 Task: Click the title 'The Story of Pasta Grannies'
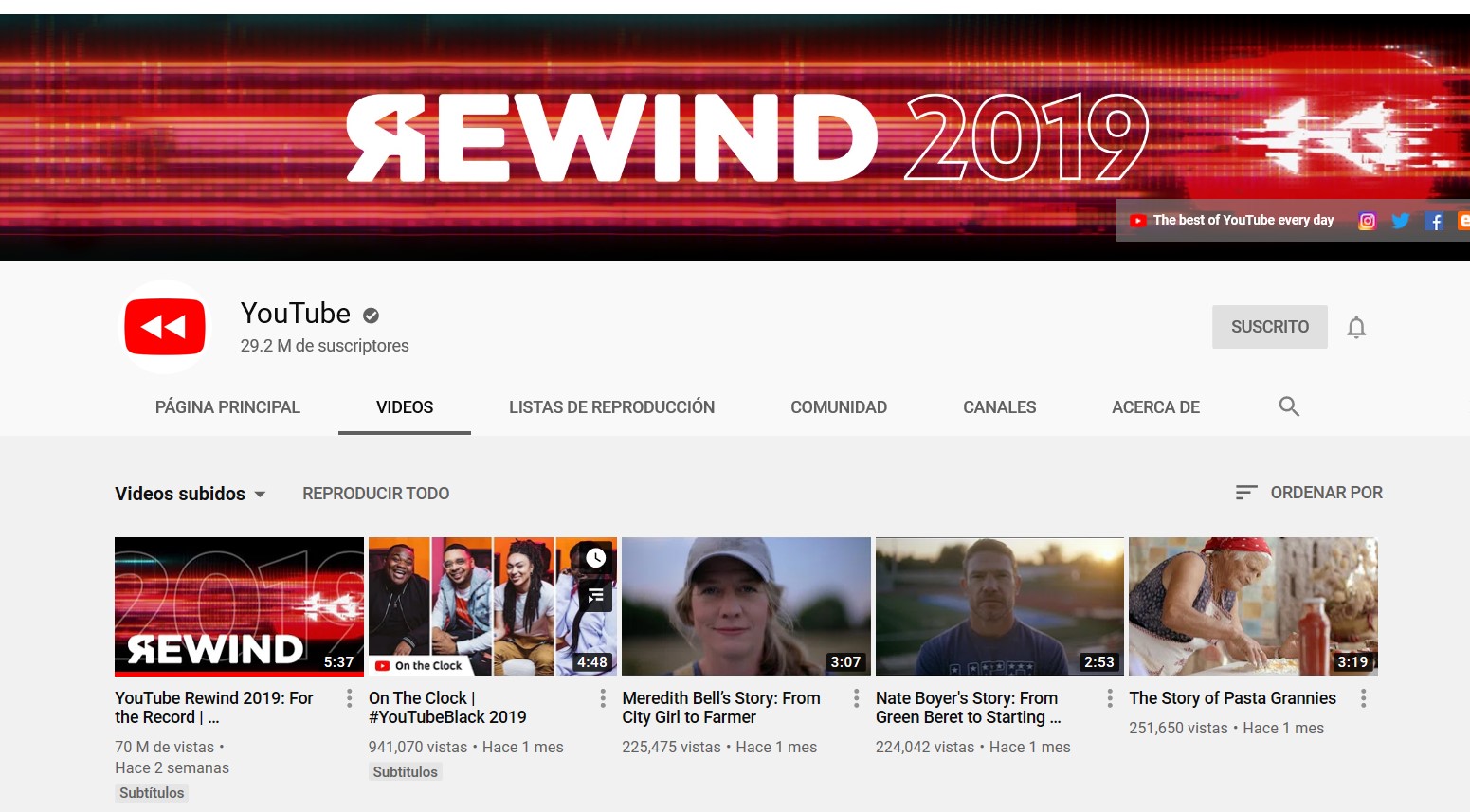pyautogui.click(x=1232, y=698)
